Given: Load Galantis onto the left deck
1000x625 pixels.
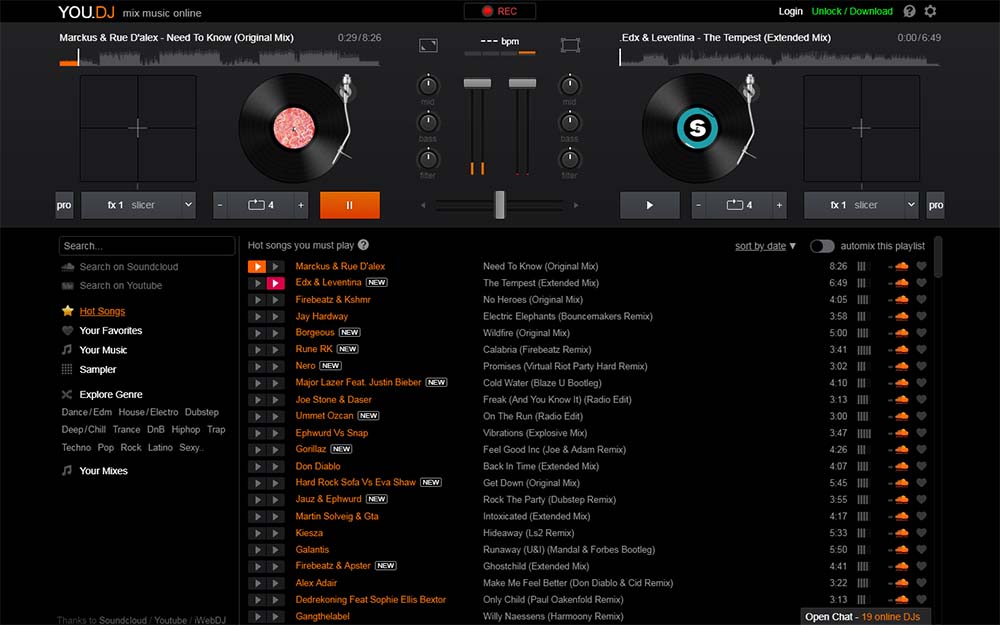Looking at the screenshot, I should (x=256, y=550).
